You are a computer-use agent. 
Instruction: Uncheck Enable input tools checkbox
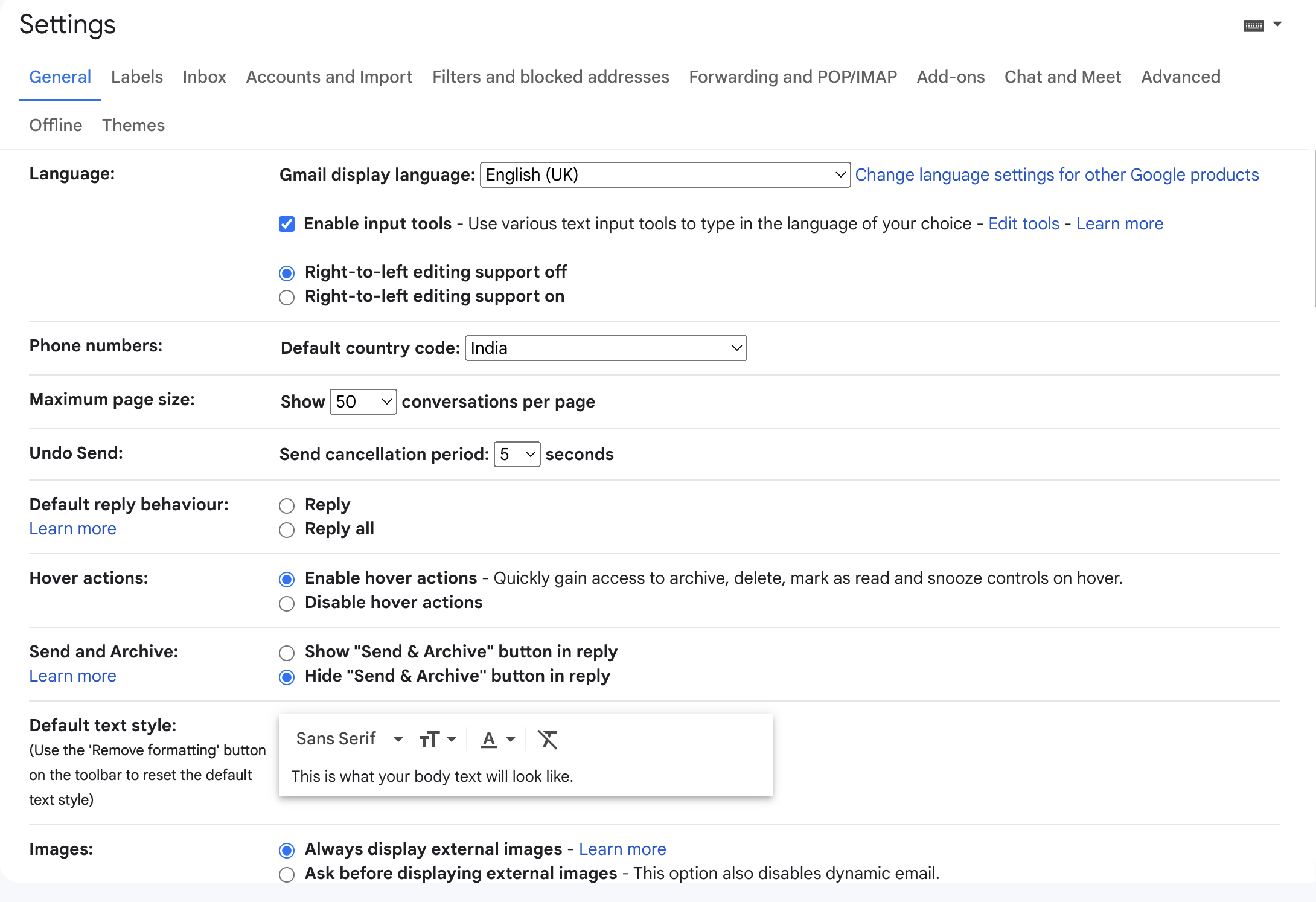pyautogui.click(x=287, y=224)
